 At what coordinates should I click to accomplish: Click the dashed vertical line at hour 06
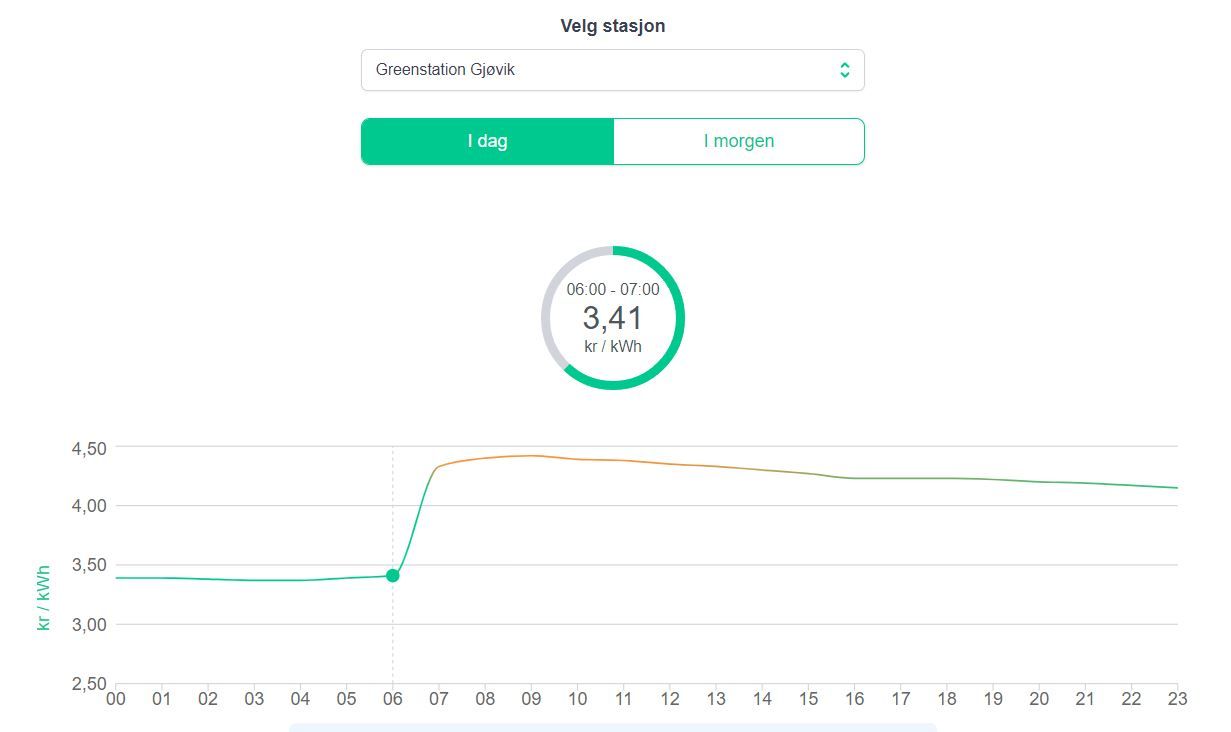[x=392, y=530]
